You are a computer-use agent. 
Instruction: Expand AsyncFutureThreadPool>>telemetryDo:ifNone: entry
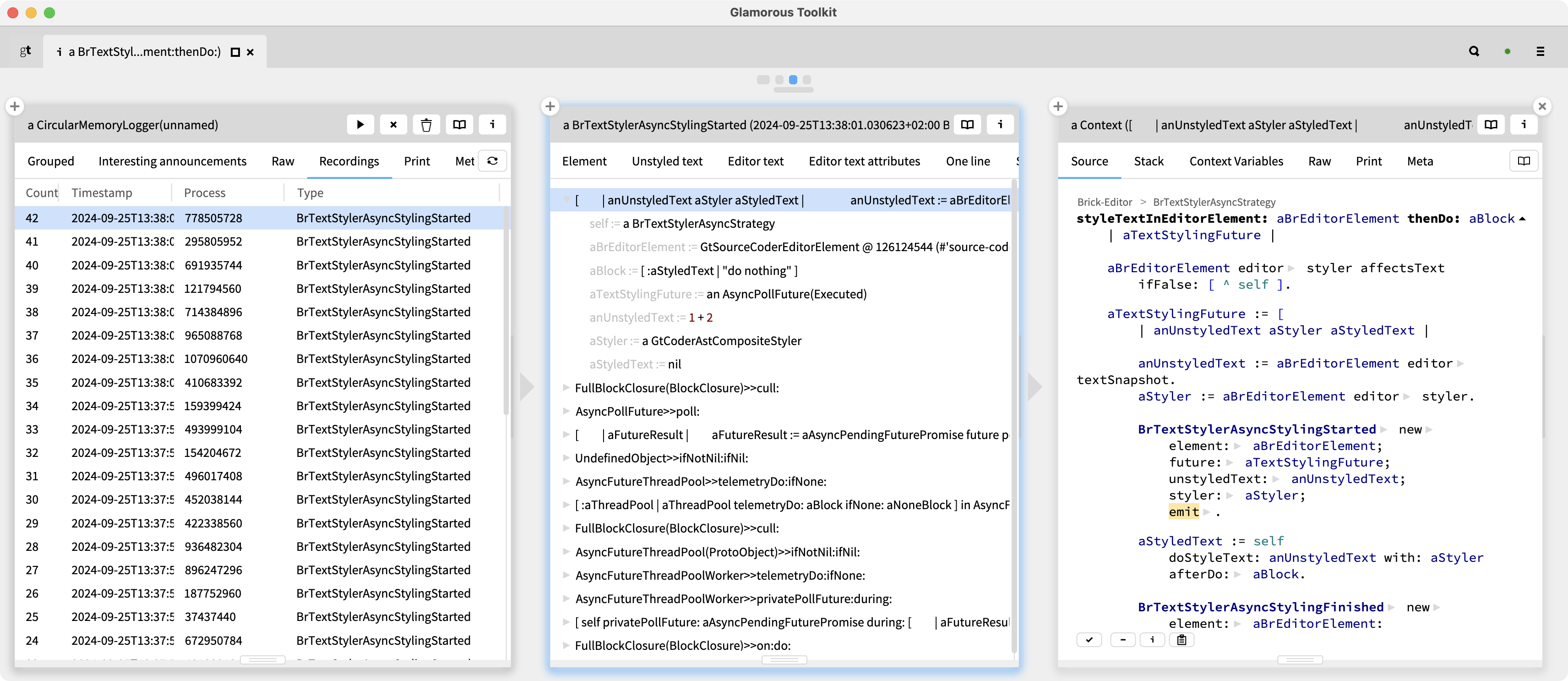tap(566, 481)
